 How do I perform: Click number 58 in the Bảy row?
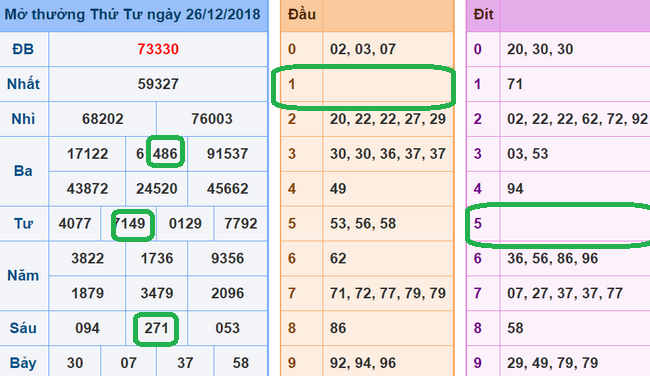point(240,363)
